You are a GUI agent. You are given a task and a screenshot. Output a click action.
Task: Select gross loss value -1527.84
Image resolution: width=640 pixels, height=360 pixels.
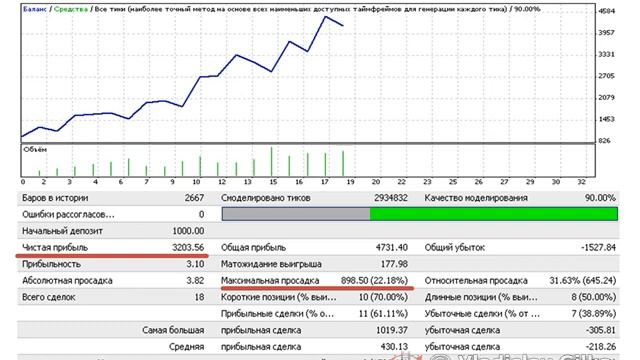tap(598, 248)
